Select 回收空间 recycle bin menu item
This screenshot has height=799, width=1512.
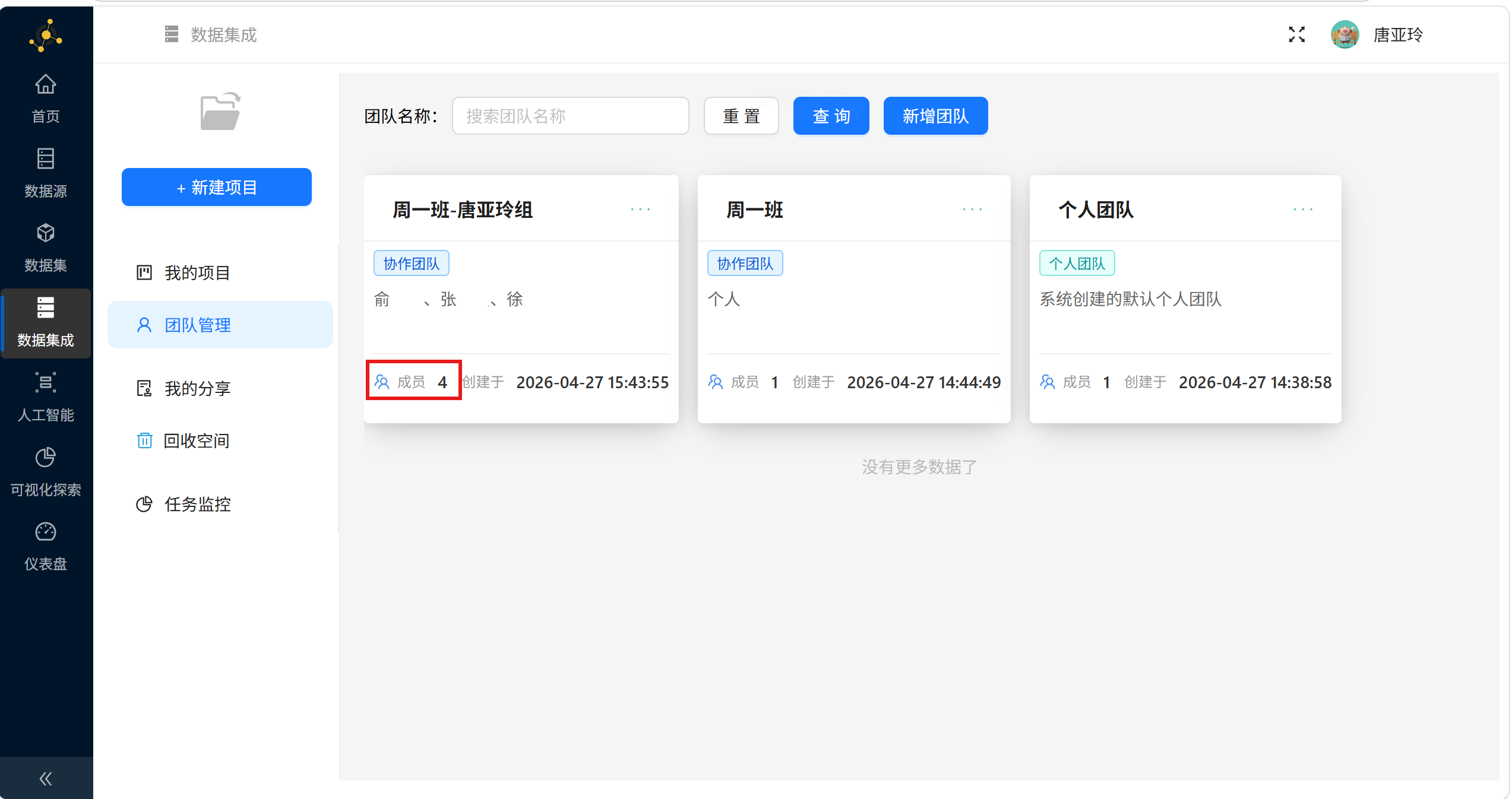pyautogui.click(x=196, y=441)
